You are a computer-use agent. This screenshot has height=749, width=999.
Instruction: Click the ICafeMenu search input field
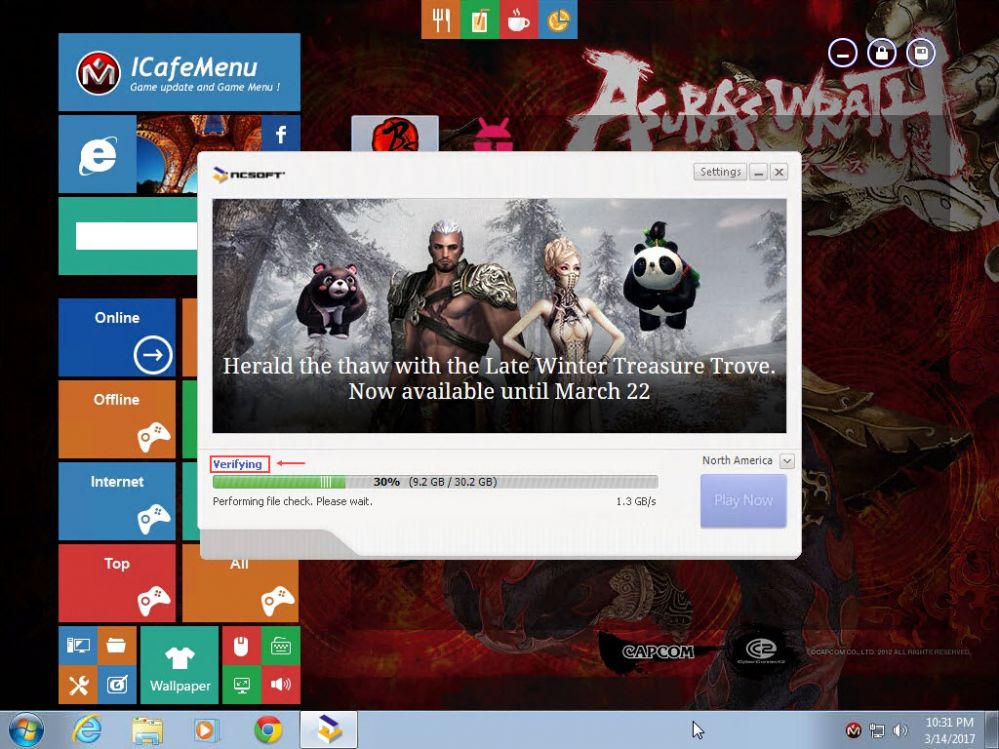pos(136,236)
